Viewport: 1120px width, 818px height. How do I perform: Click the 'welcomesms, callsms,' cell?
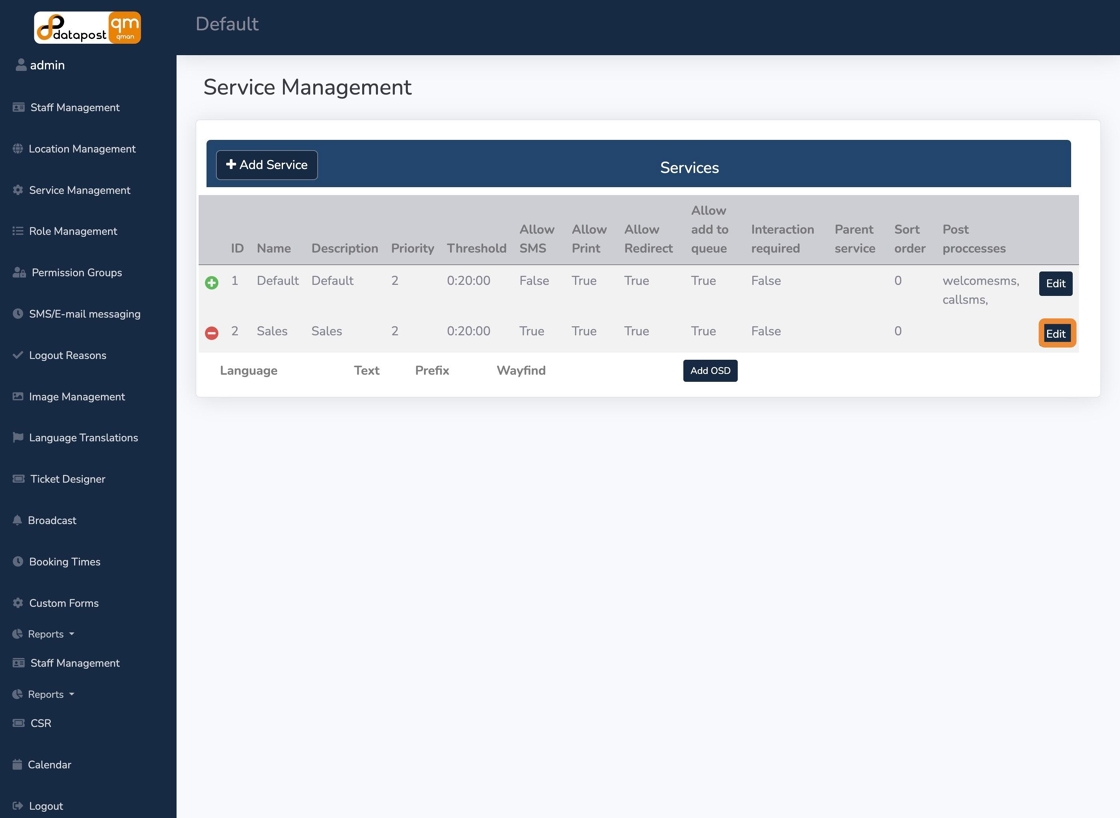pyautogui.click(x=980, y=290)
